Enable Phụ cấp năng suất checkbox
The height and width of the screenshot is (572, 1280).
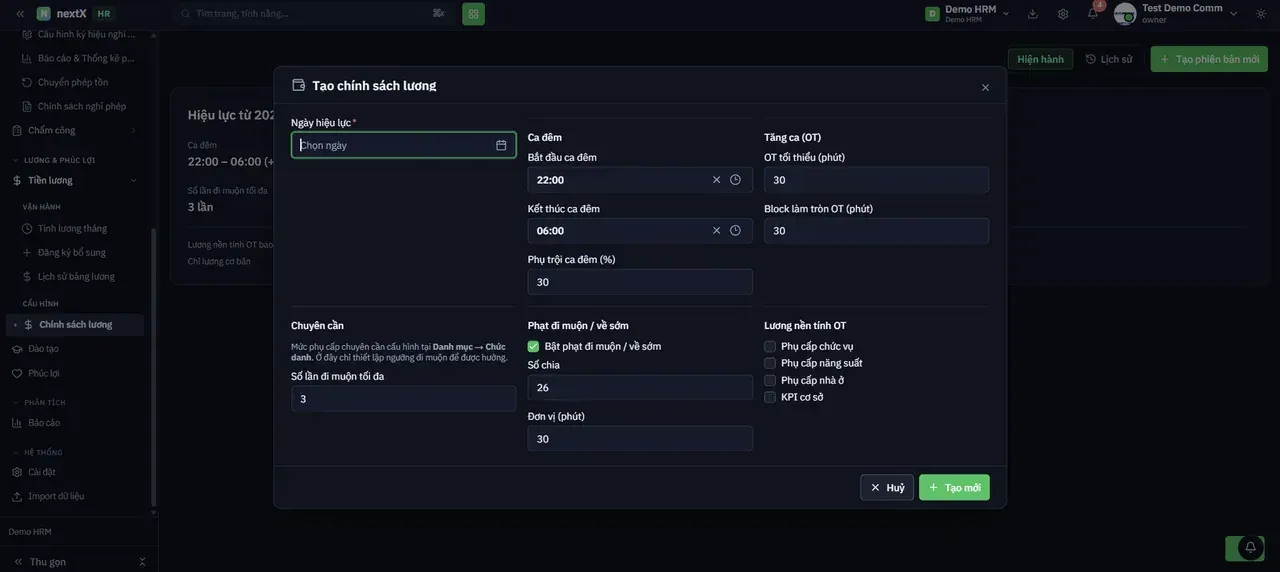(770, 364)
